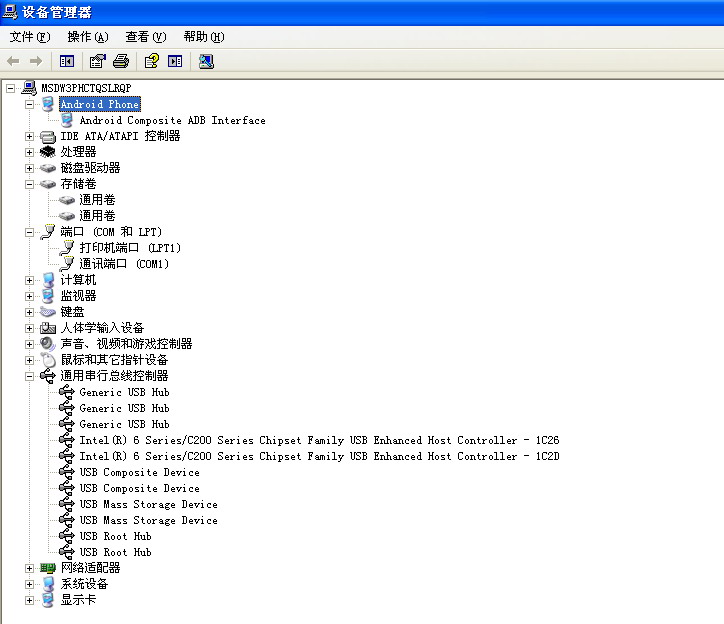This screenshot has height=624, width=724.
Task: Click the 通用串行总线控制器 USB icon
Action: click(48, 376)
